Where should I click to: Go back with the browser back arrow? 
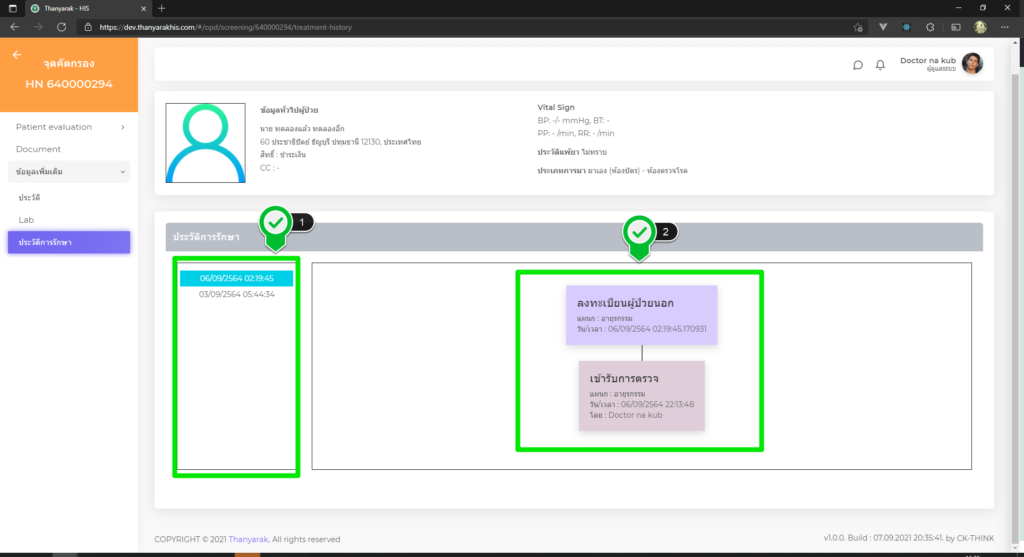tap(14, 26)
